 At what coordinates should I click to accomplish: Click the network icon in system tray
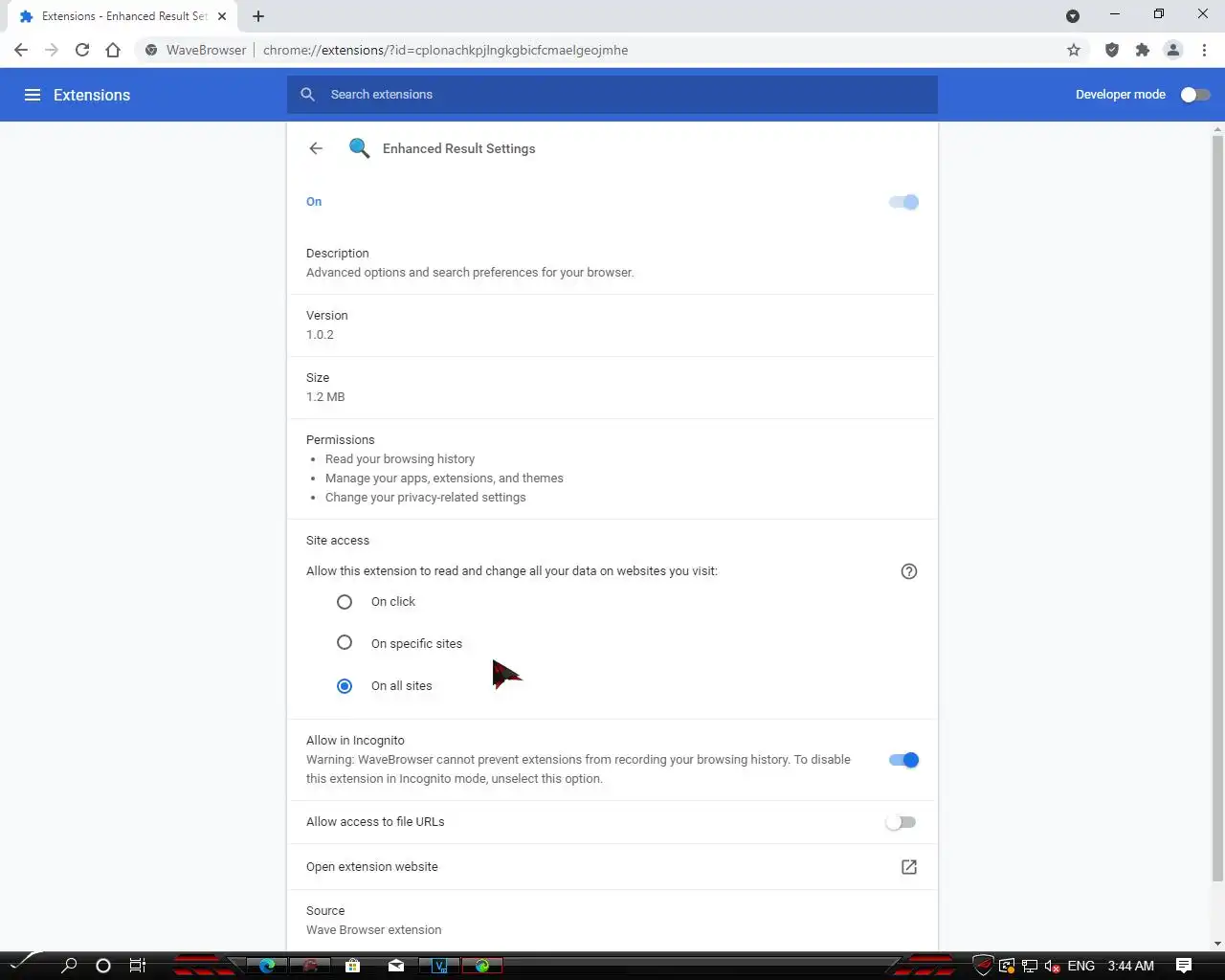click(1030, 966)
